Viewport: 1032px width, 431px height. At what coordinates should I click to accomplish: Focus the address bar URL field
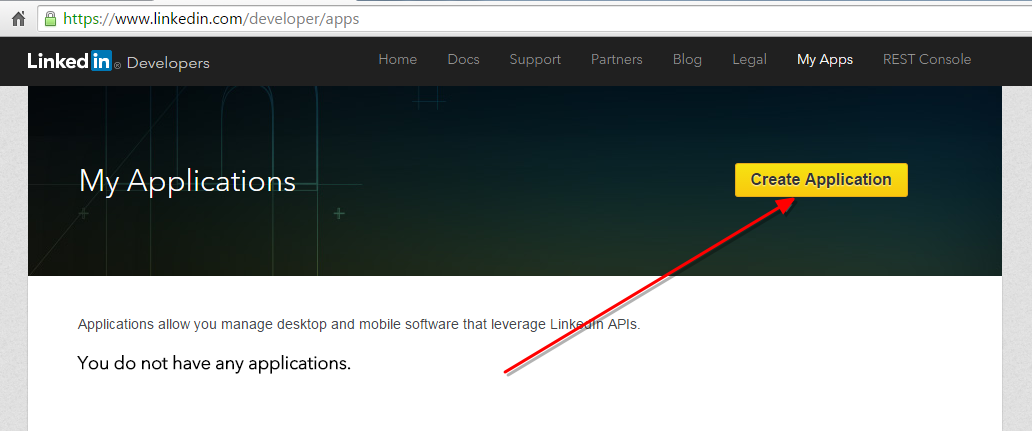point(534,18)
